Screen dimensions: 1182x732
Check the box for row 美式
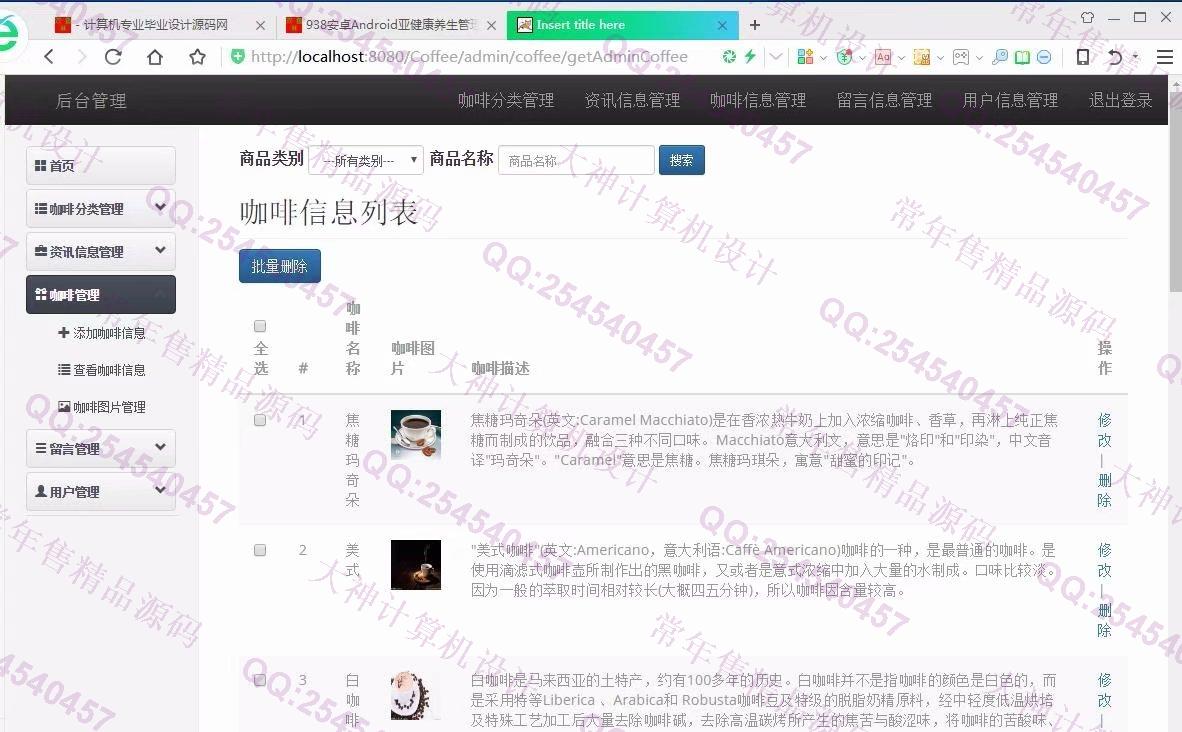click(260, 550)
